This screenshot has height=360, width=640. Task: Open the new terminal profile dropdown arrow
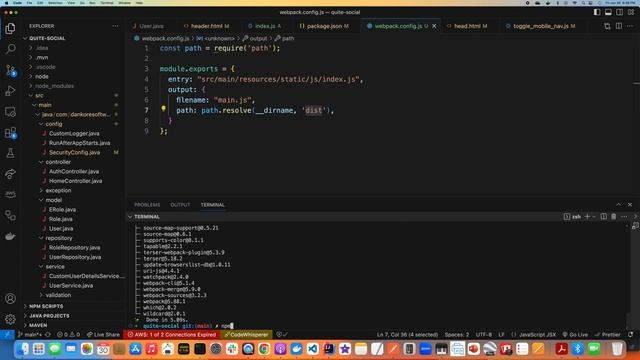[x=594, y=217]
